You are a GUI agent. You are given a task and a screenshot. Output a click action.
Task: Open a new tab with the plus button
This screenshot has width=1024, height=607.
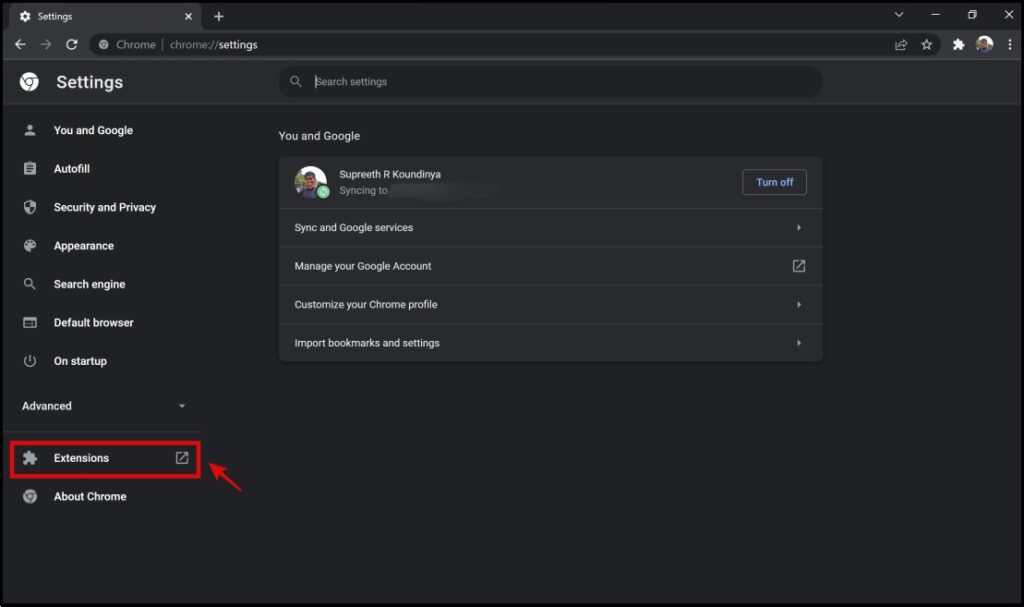tap(219, 16)
